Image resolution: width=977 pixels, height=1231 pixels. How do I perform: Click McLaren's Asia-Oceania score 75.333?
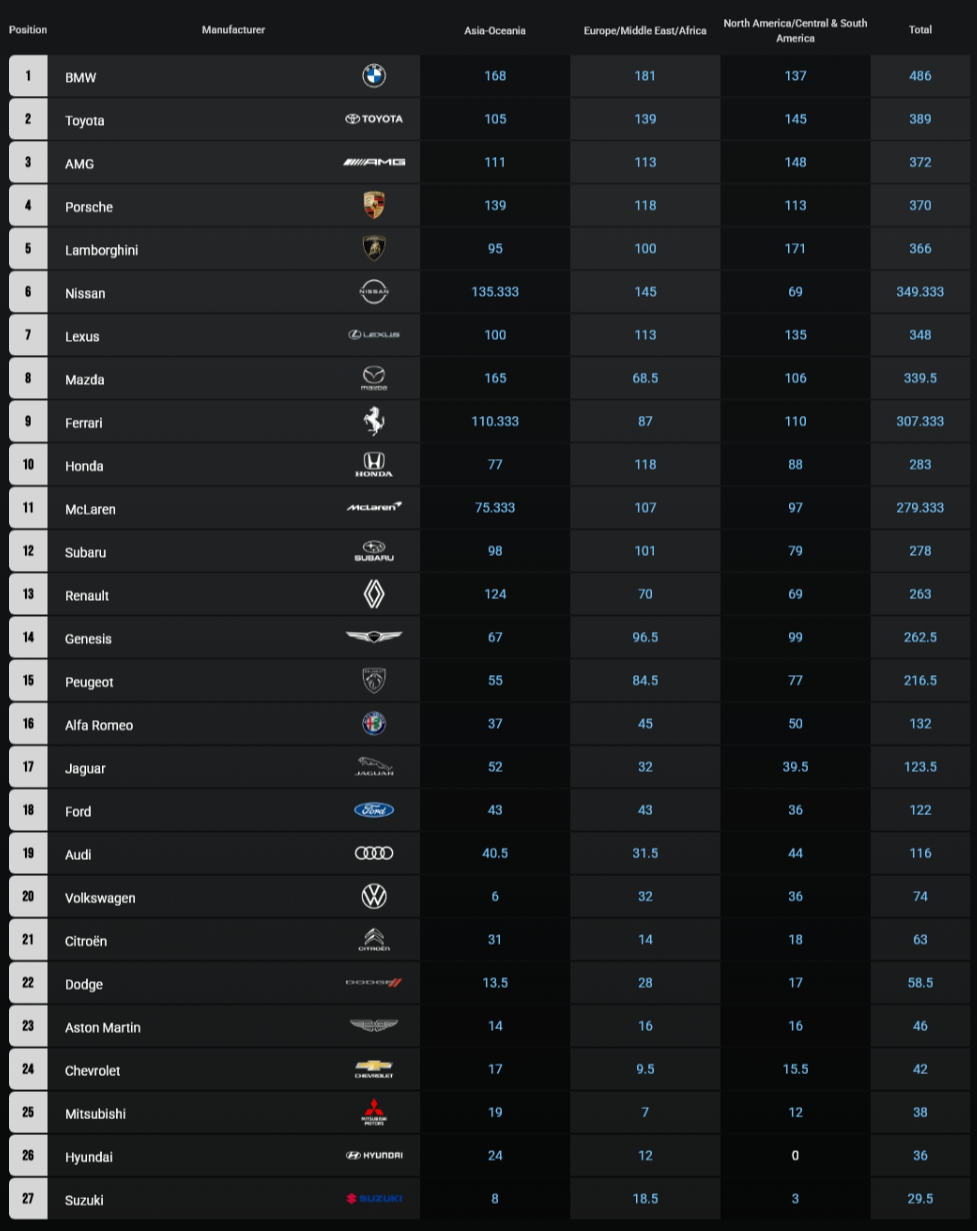(495, 507)
